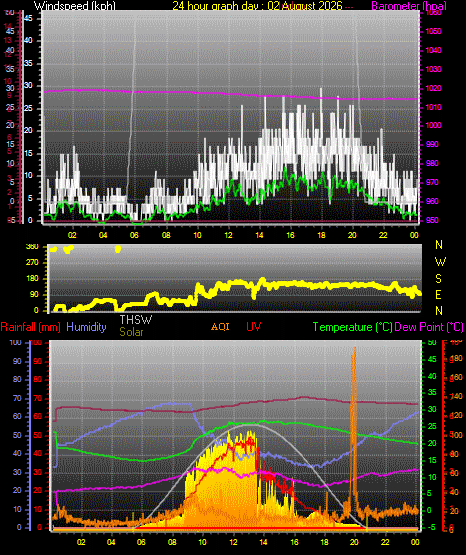466x555 pixels.
Task: Click the top "N" compass label
Action: click(439, 245)
